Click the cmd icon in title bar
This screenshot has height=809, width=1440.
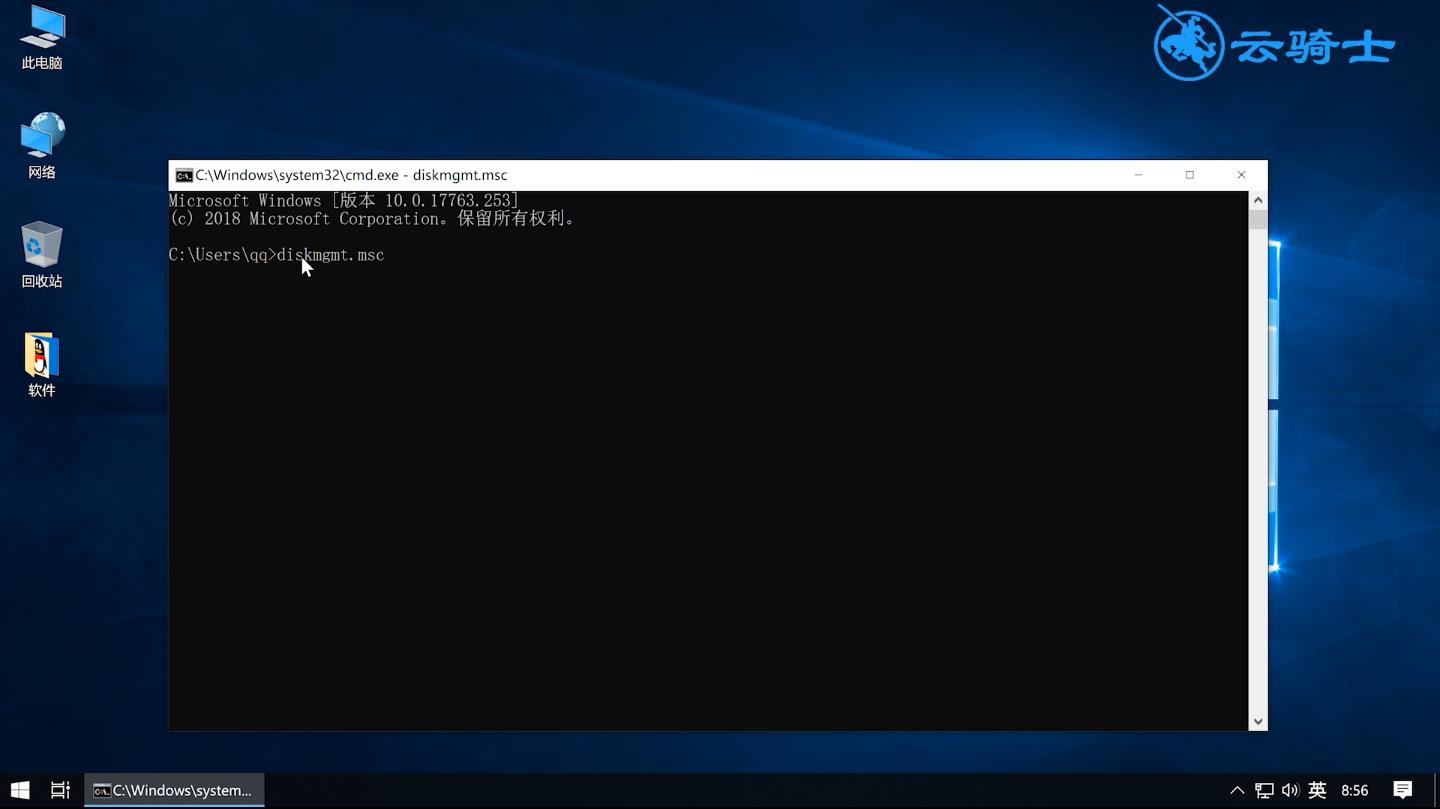[184, 175]
